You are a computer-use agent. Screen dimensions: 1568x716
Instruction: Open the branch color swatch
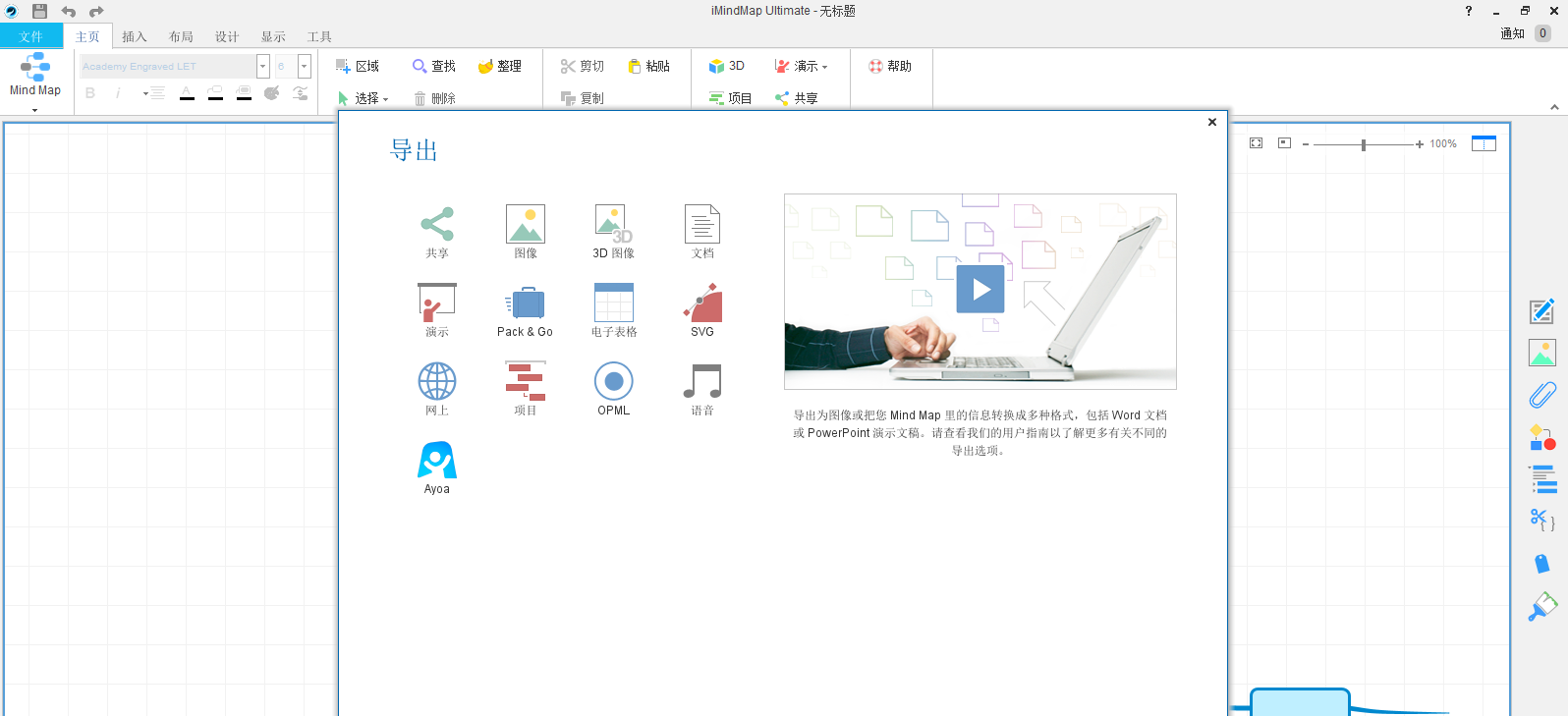tap(215, 93)
